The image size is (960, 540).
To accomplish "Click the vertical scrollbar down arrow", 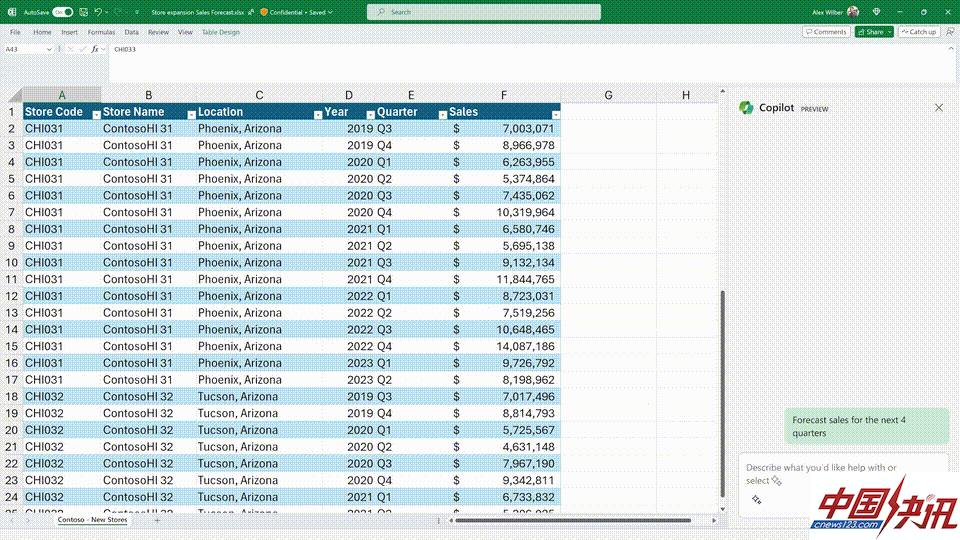I will pos(722,509).
